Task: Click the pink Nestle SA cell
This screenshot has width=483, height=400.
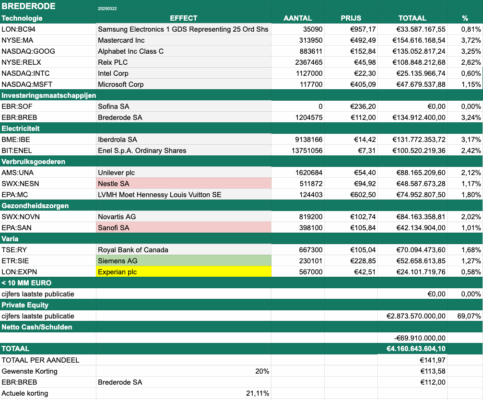Action: [184, 184]
